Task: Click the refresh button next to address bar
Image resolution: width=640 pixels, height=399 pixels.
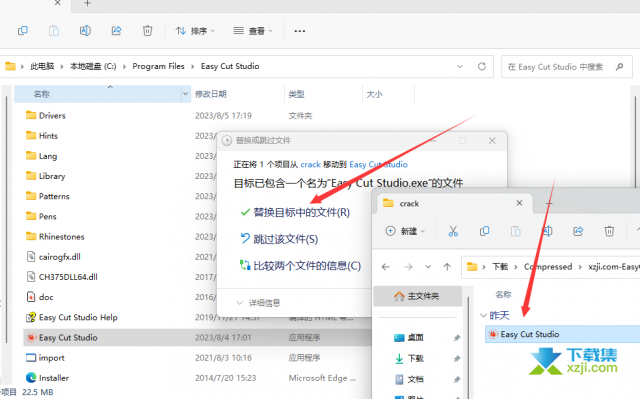Action: 482,66
